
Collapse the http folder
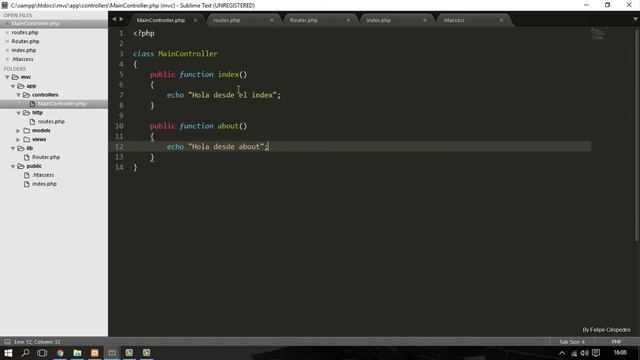18,113
